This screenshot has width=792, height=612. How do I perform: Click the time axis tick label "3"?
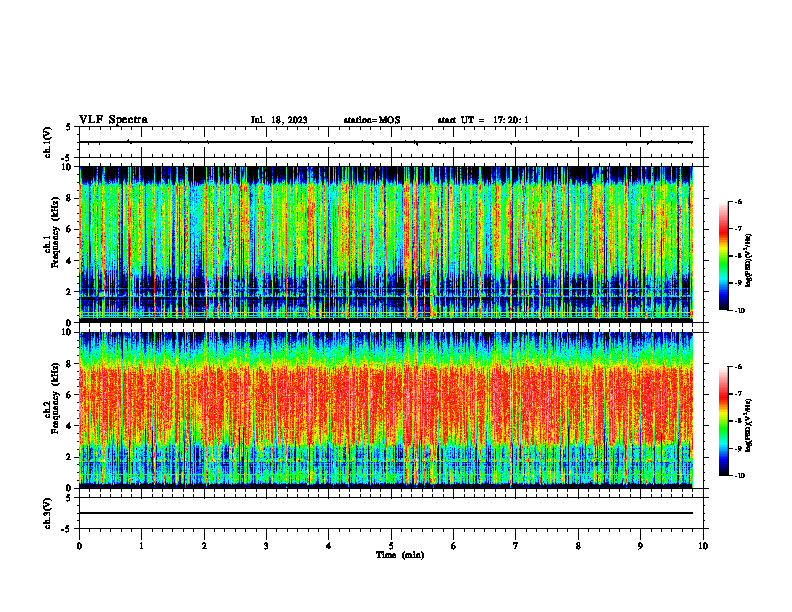[266, 546]
